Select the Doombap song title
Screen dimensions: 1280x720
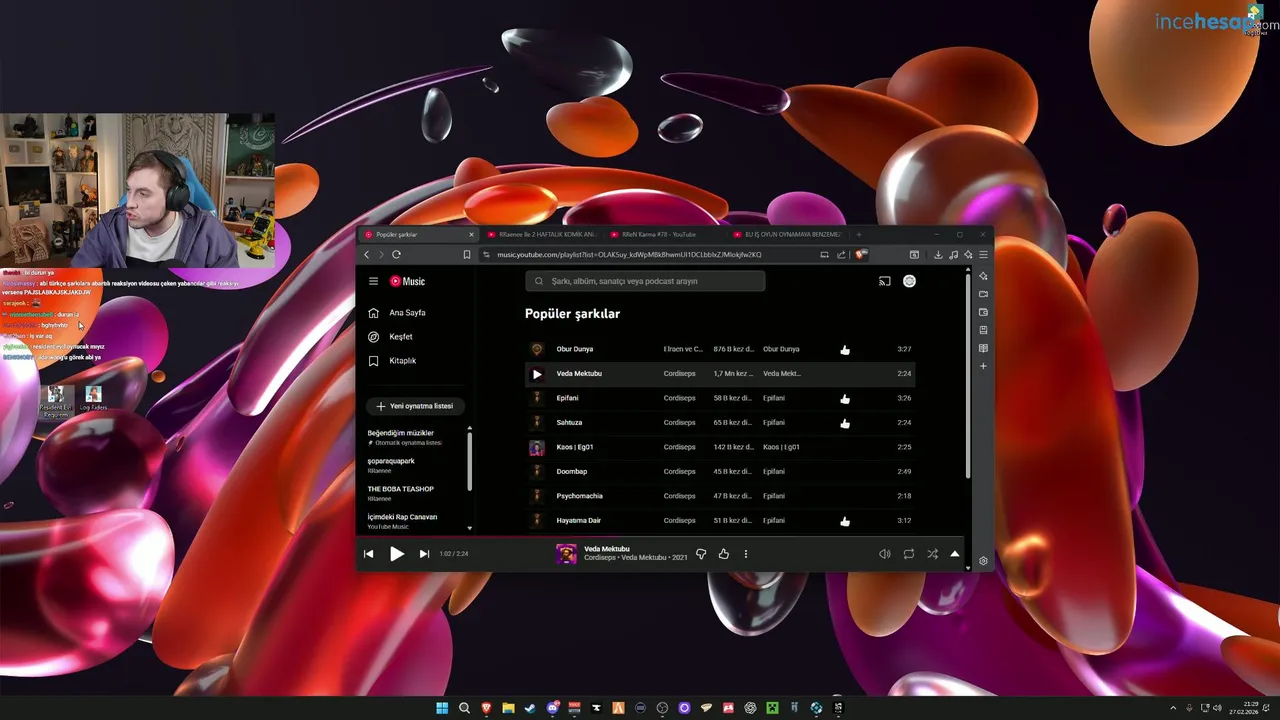(x=572, y=472)
